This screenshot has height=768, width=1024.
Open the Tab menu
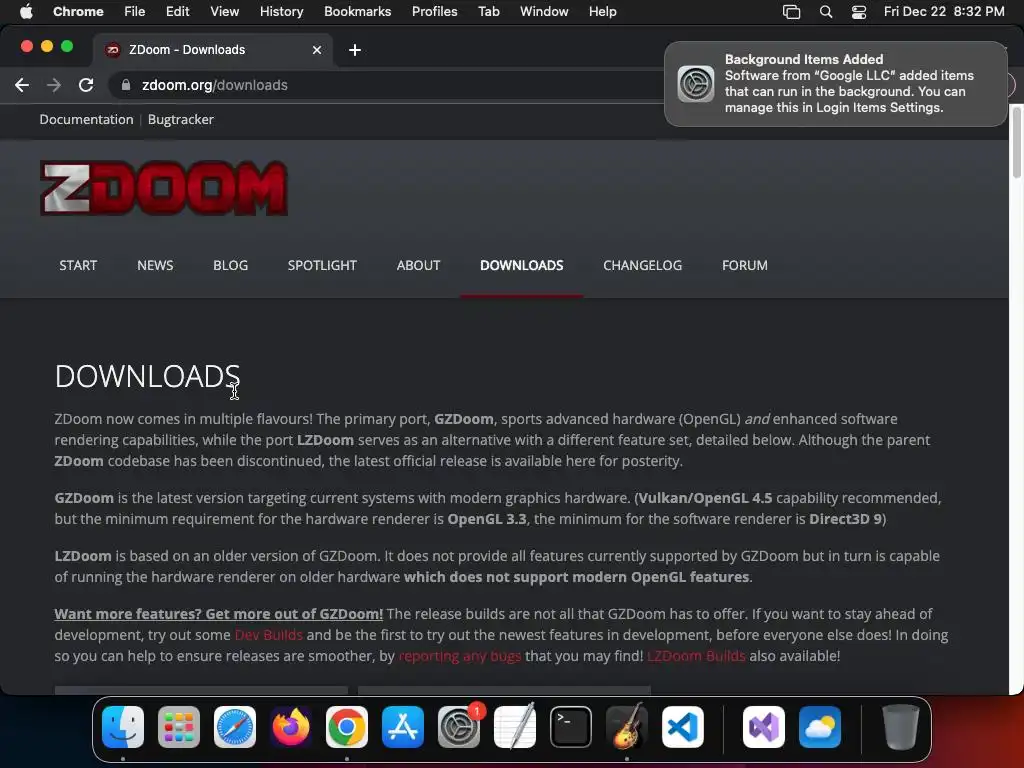488,11
